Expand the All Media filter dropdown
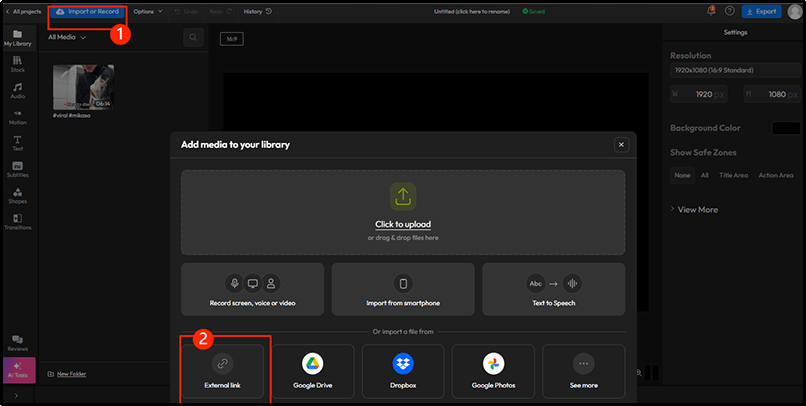Screen dimensions: 806x406 coord(67,38)
